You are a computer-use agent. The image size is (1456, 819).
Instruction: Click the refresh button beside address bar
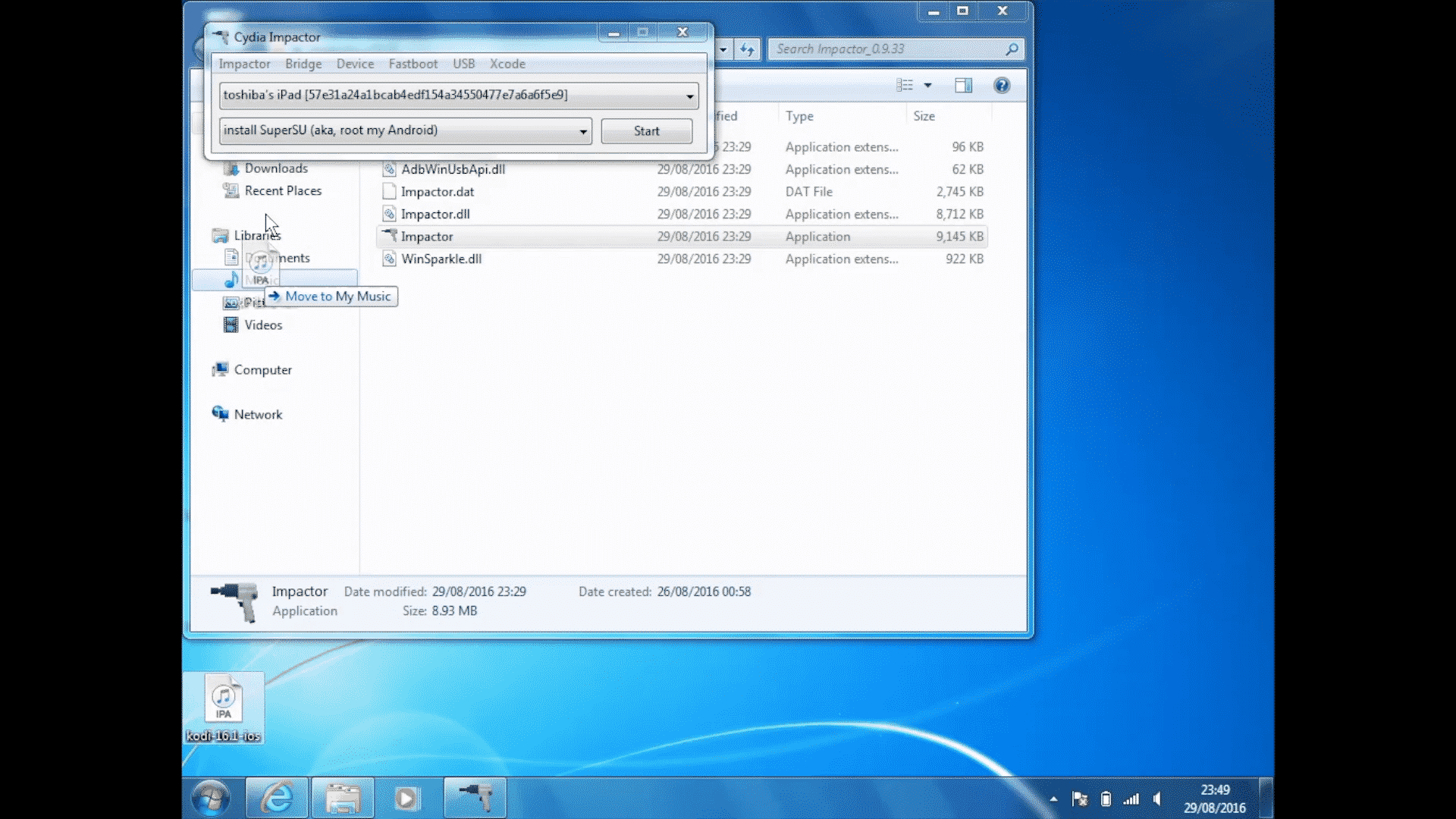[748, 49]
